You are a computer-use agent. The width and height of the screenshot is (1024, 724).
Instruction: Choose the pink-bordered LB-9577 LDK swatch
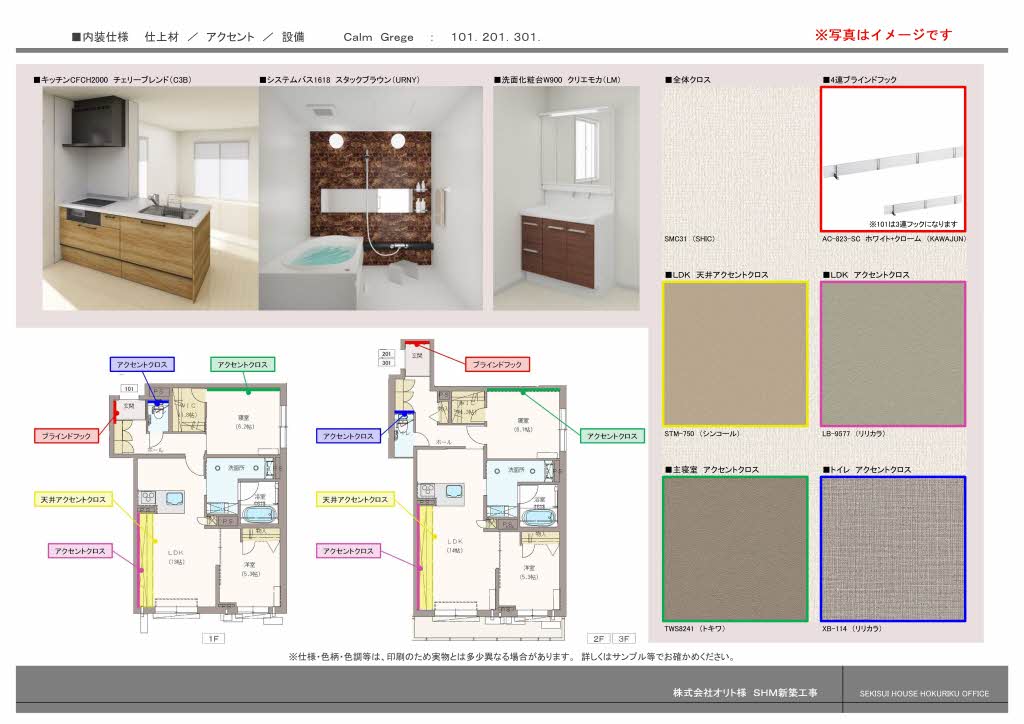pos(893,354)
